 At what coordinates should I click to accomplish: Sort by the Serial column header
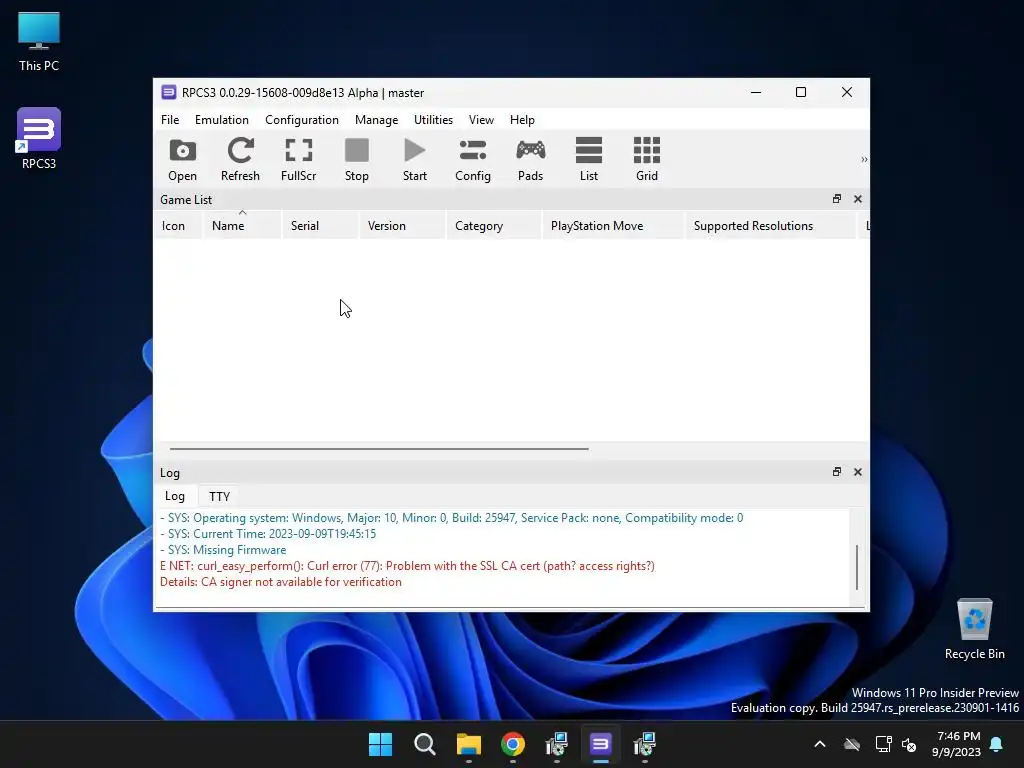(x=320, y=225)
